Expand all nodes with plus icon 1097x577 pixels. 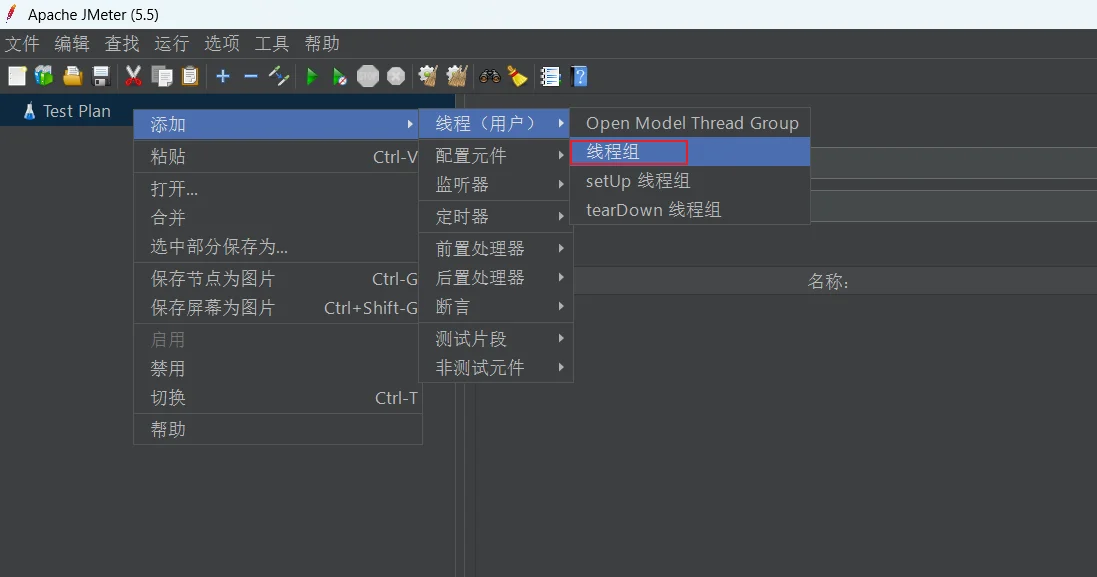223,76
